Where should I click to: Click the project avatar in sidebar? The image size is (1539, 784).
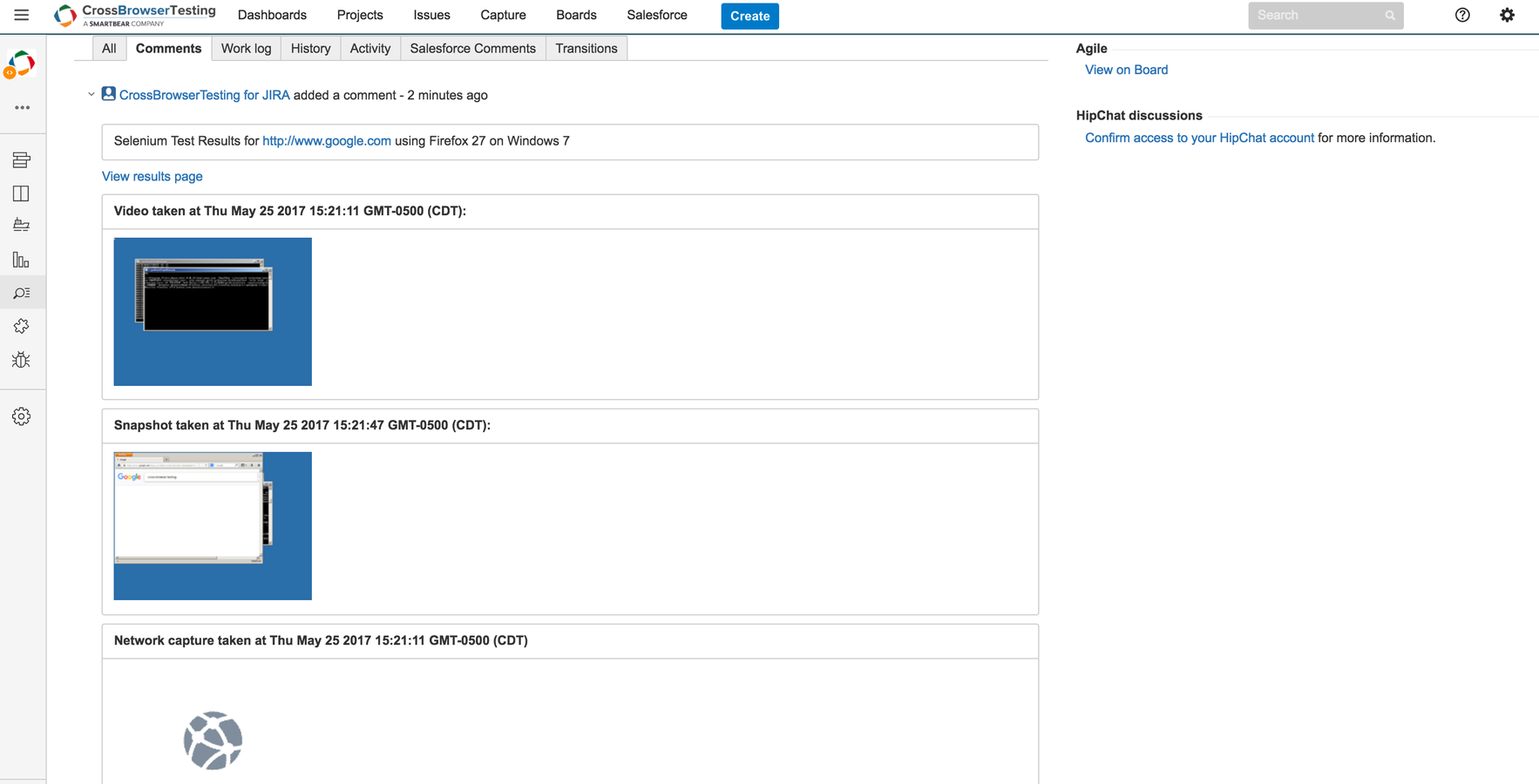point(21,64)
